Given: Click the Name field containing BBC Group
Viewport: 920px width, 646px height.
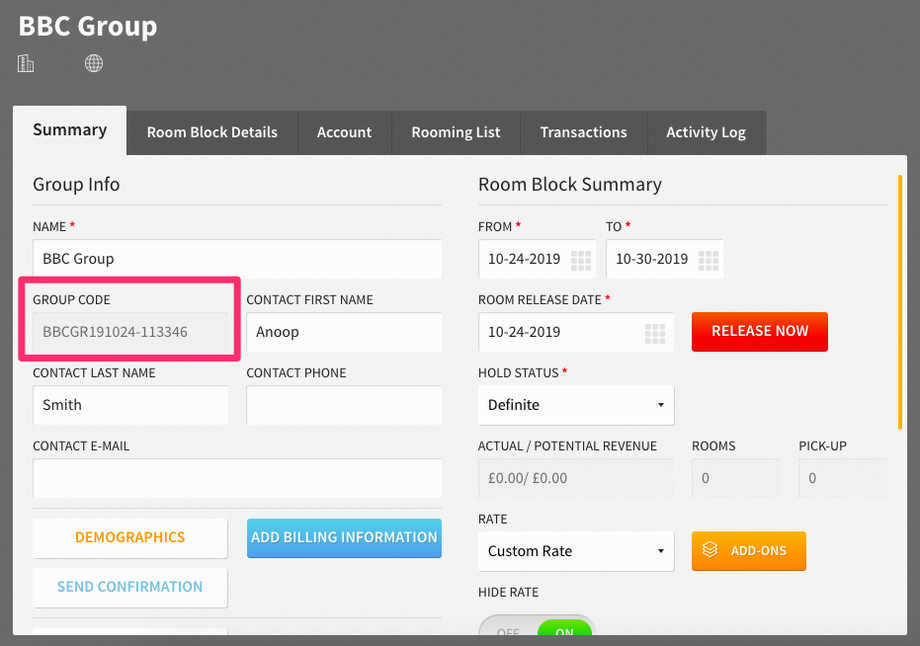Looking at the screenshot, I should tap(237, 259).
